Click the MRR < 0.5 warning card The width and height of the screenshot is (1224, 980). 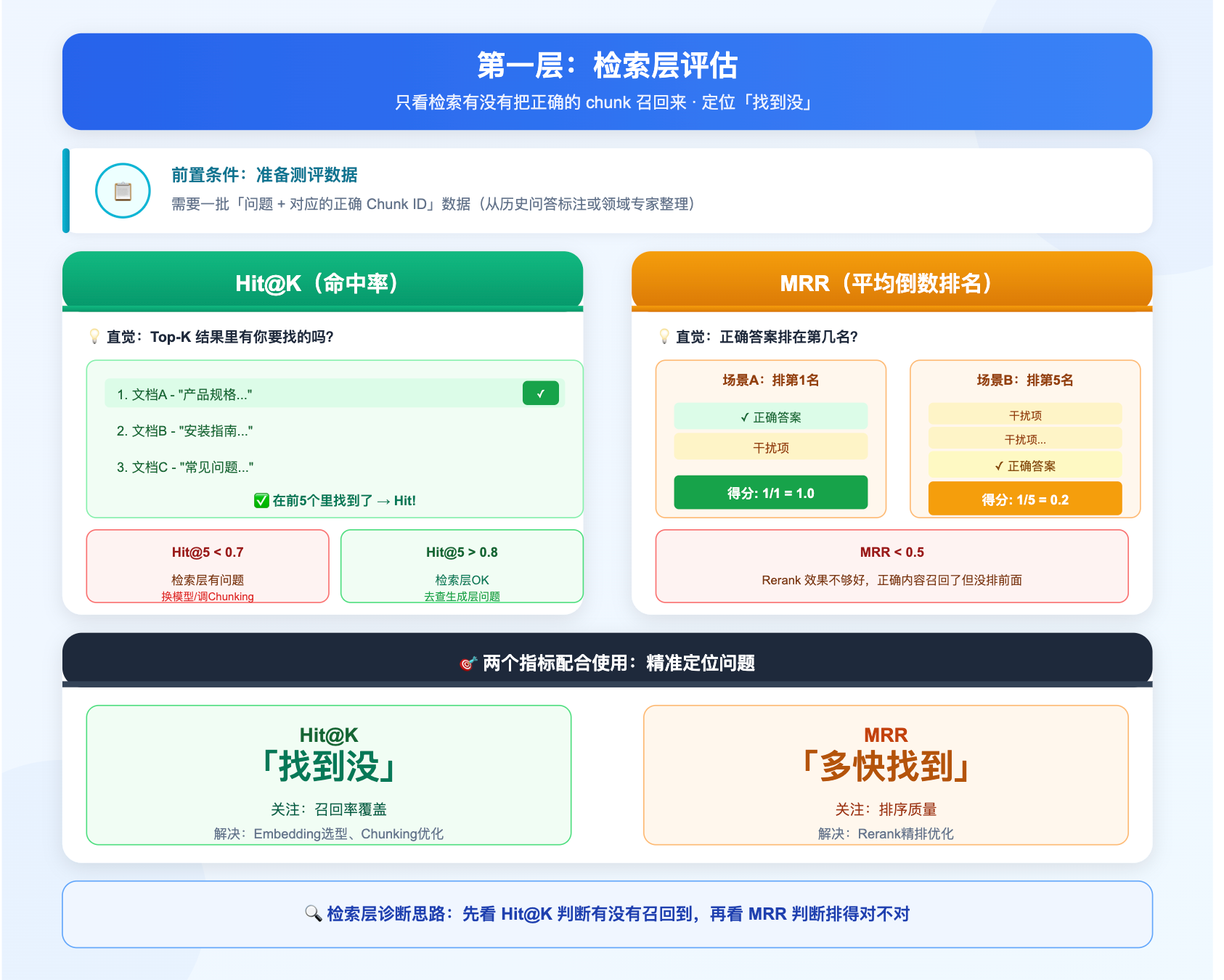click(x=891, y=566)
